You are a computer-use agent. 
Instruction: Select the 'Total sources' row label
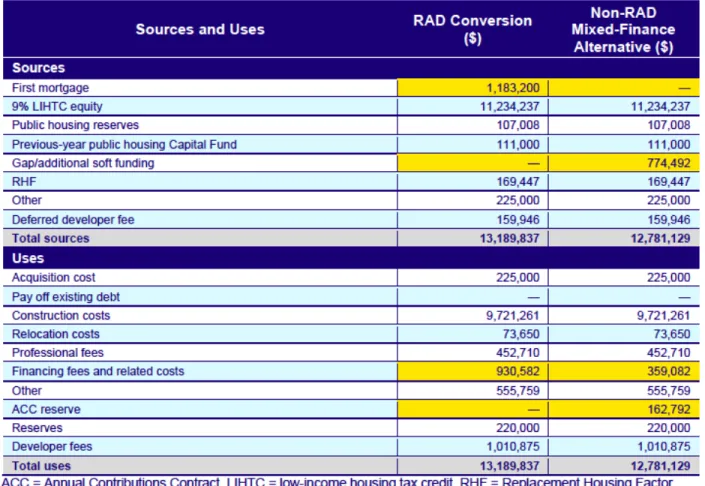tap(50, 238)
